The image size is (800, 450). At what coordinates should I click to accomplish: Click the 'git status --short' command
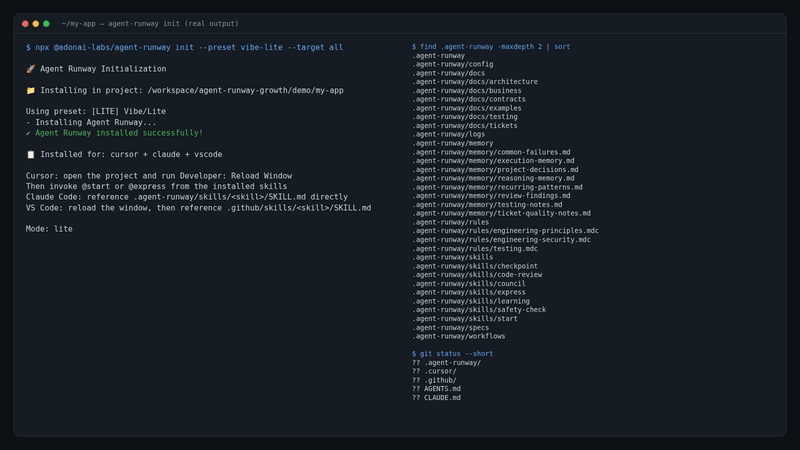coord(453,354)
